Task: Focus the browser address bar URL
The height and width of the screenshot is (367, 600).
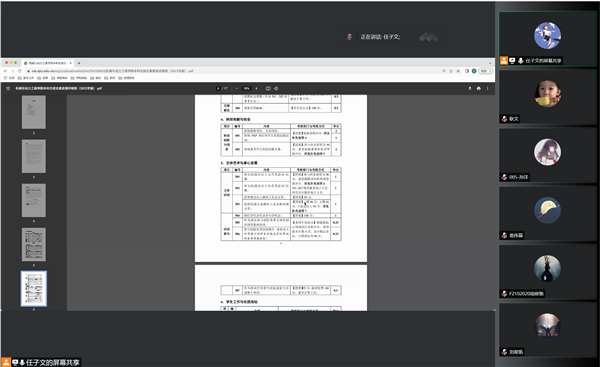Action: tap(113, 71)
